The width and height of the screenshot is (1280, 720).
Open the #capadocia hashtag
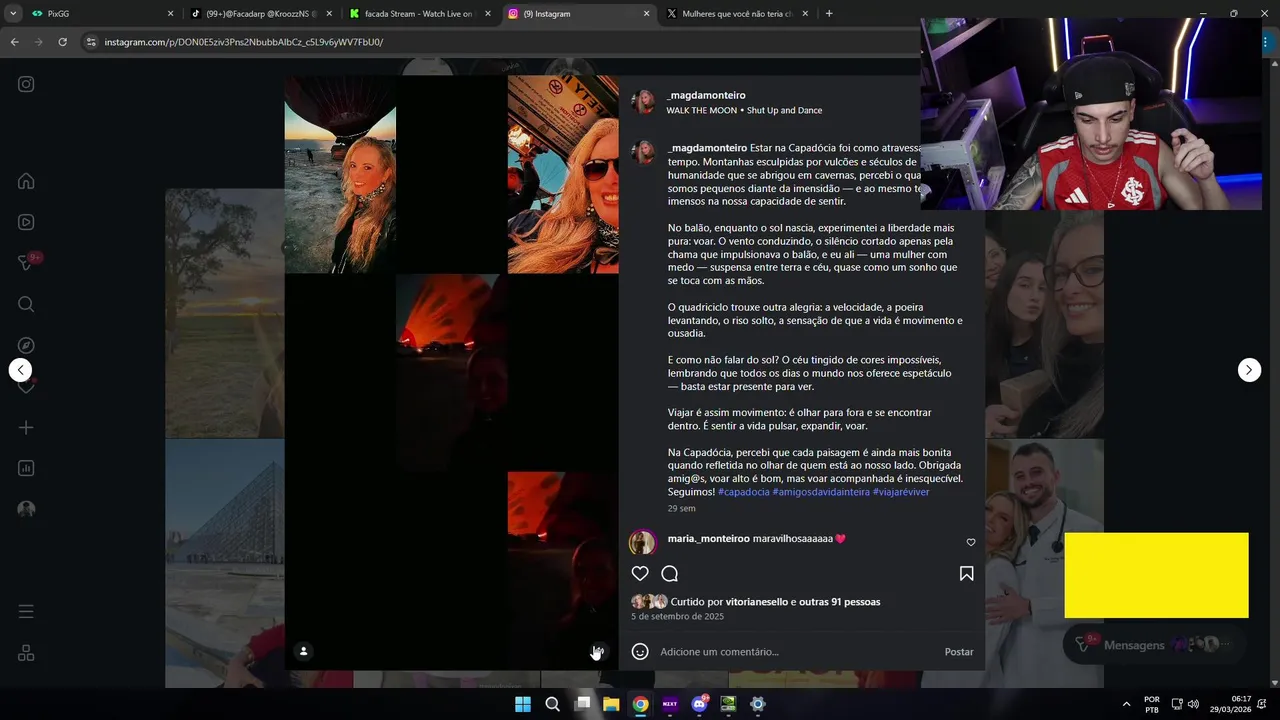(x=743, y=492)
